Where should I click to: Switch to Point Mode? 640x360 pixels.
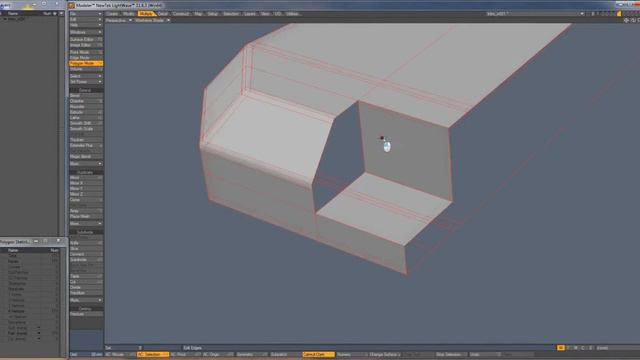click(x=86, y=52)
